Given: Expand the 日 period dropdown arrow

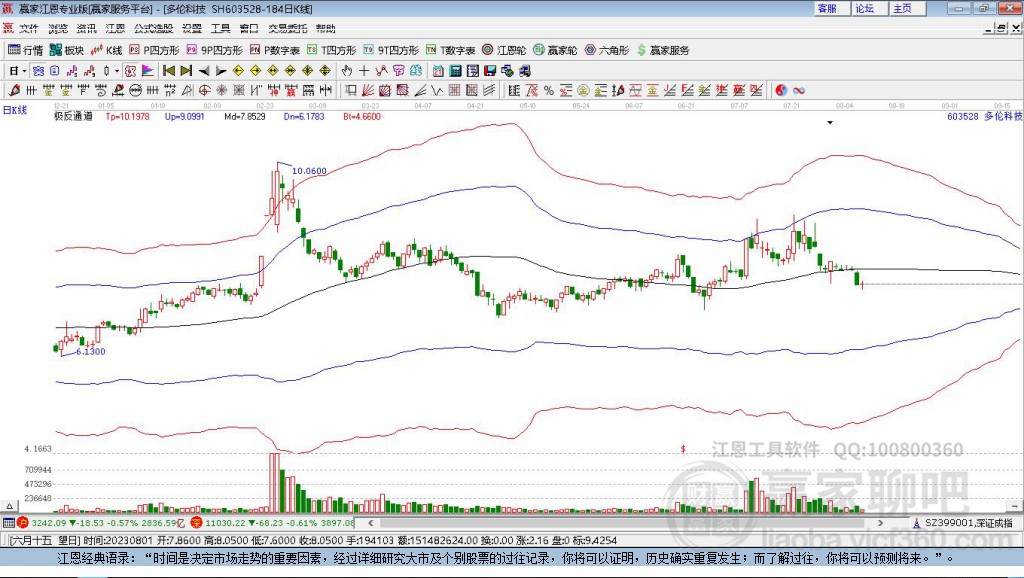Looking at the screenshot, I should point(24,71).
